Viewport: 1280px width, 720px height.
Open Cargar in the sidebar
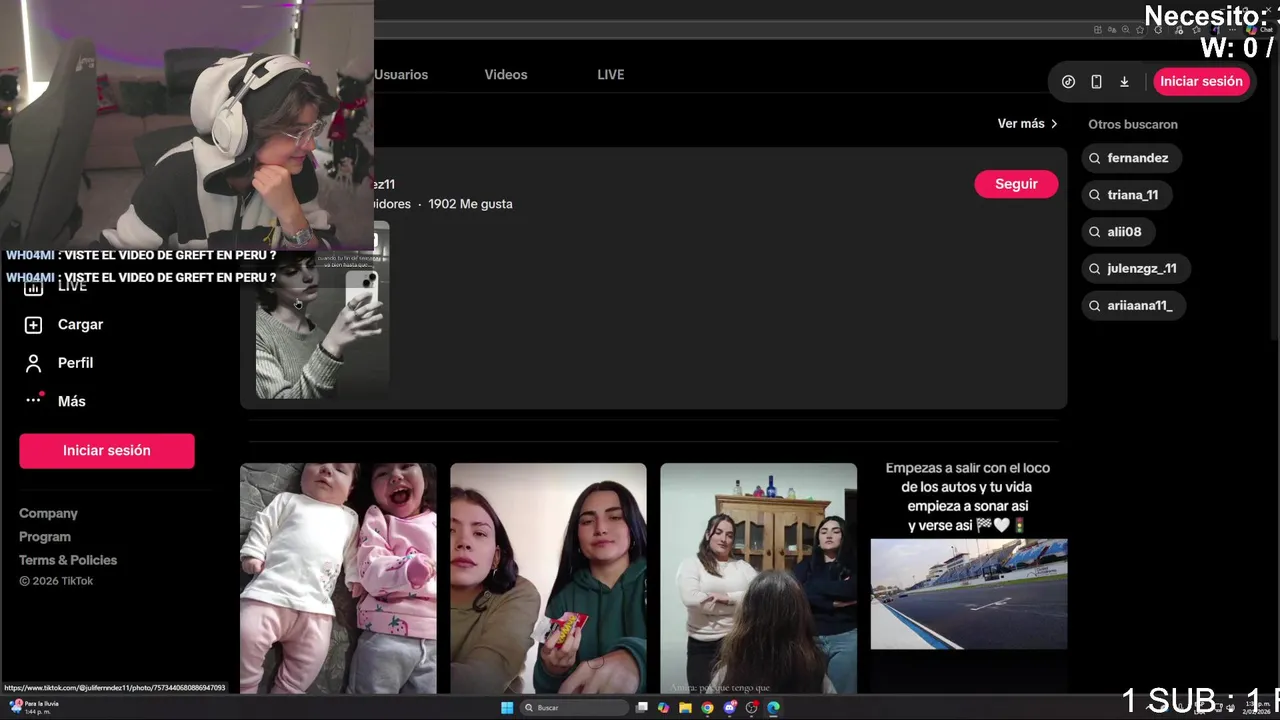[80, 325]
